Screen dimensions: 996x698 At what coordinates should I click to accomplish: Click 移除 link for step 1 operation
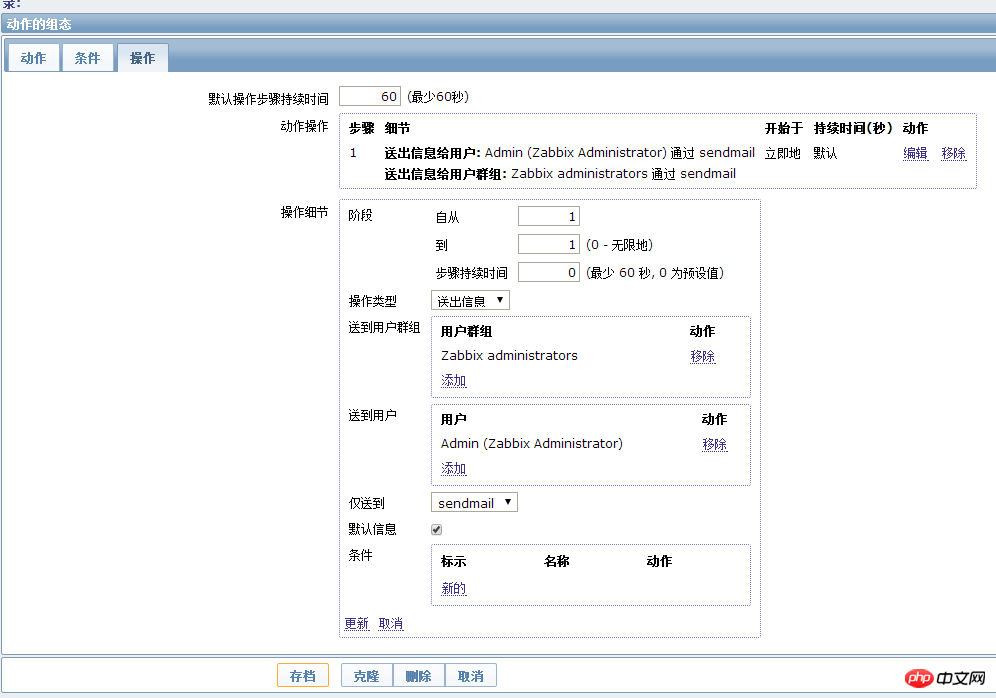point(953,153)
